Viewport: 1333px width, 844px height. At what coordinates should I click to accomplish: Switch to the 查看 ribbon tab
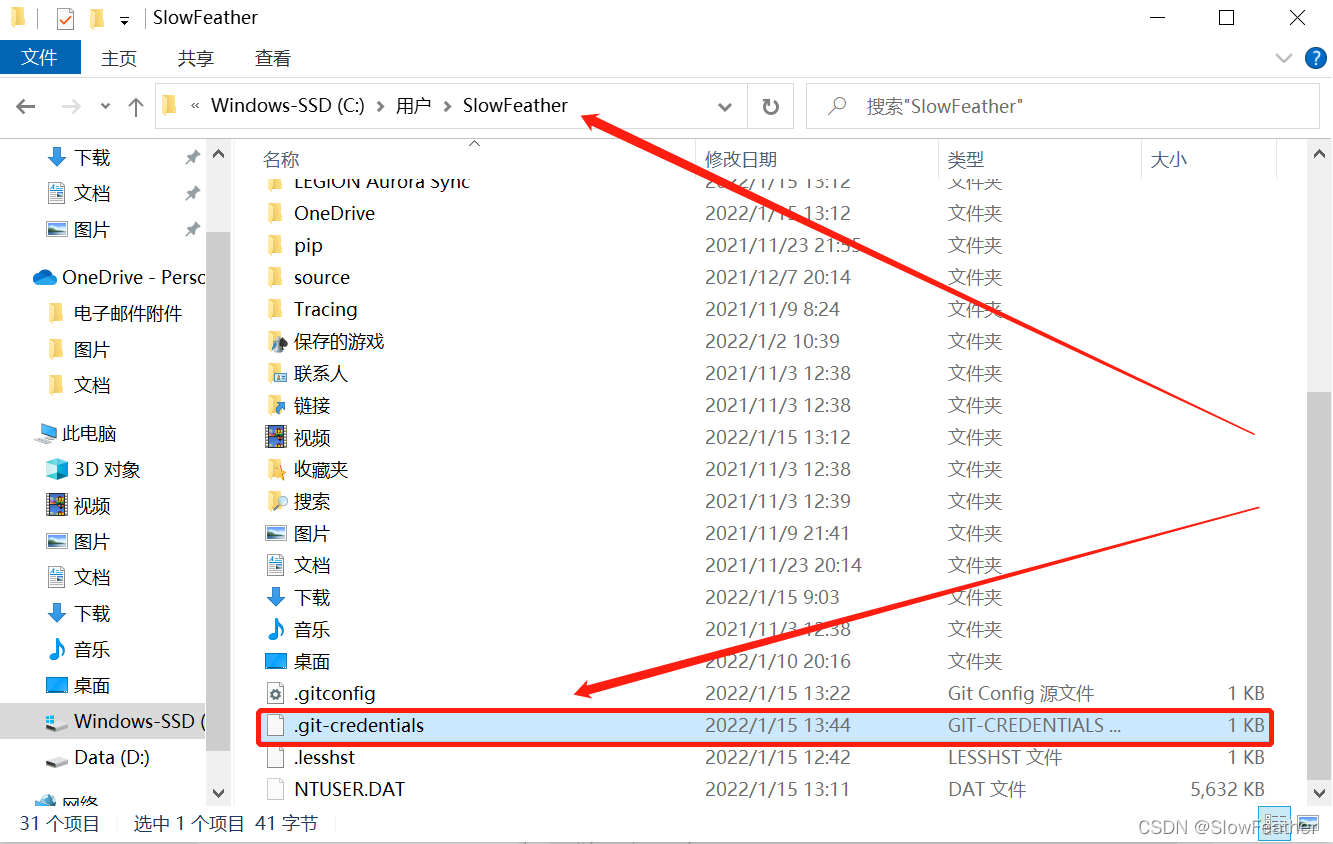(273, 58)
